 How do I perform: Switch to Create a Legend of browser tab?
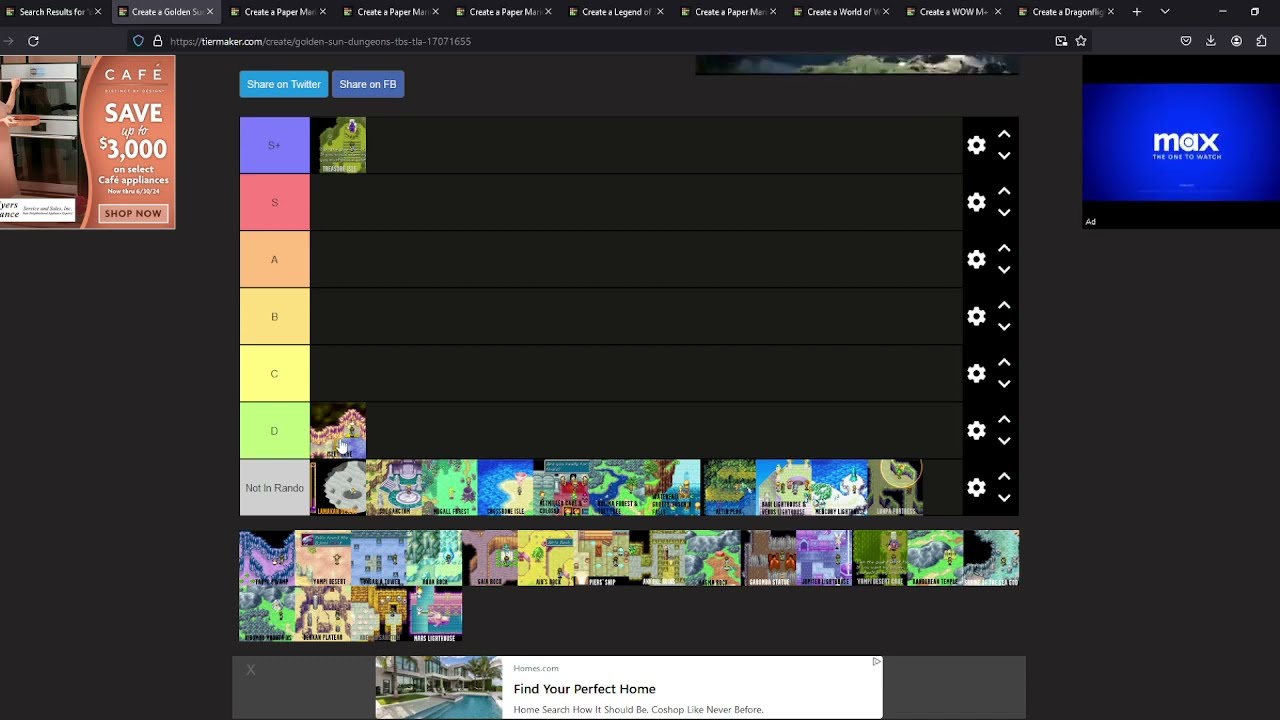pyautogui.click(x=616, y=12)
